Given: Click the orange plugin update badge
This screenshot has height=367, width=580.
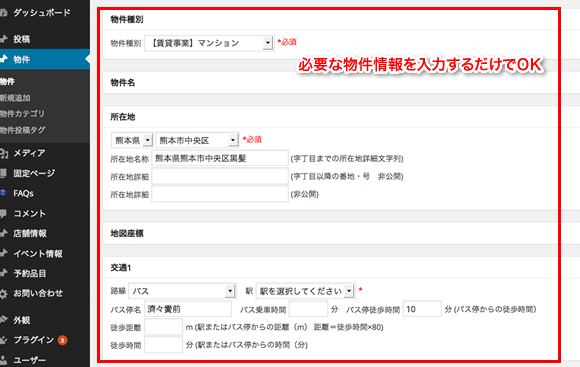Looking at the screenshot, I should click(63, 340).
